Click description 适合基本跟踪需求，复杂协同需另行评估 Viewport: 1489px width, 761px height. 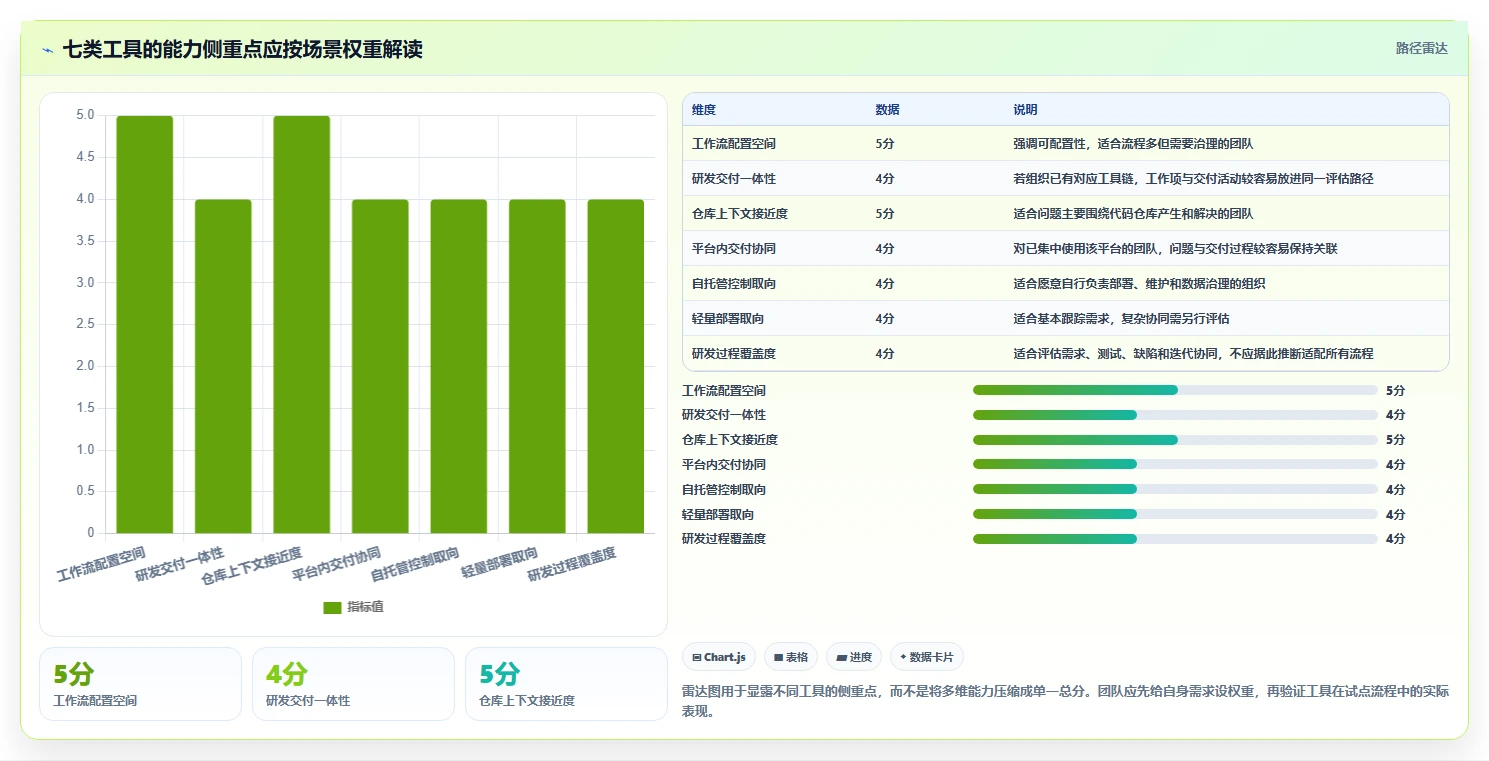tap(1121, 319)
